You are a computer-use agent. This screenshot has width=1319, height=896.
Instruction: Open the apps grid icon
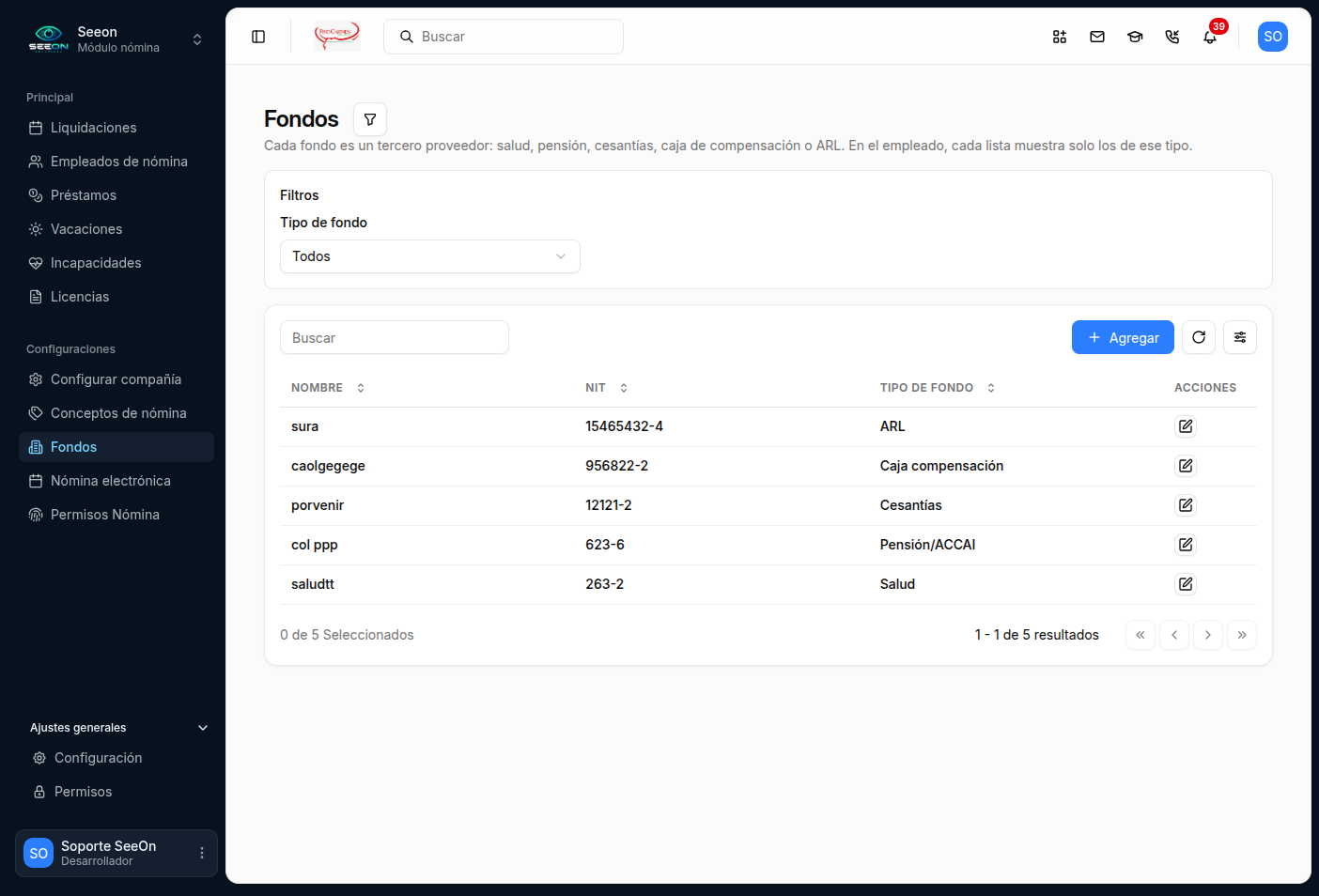[1060, 37]
